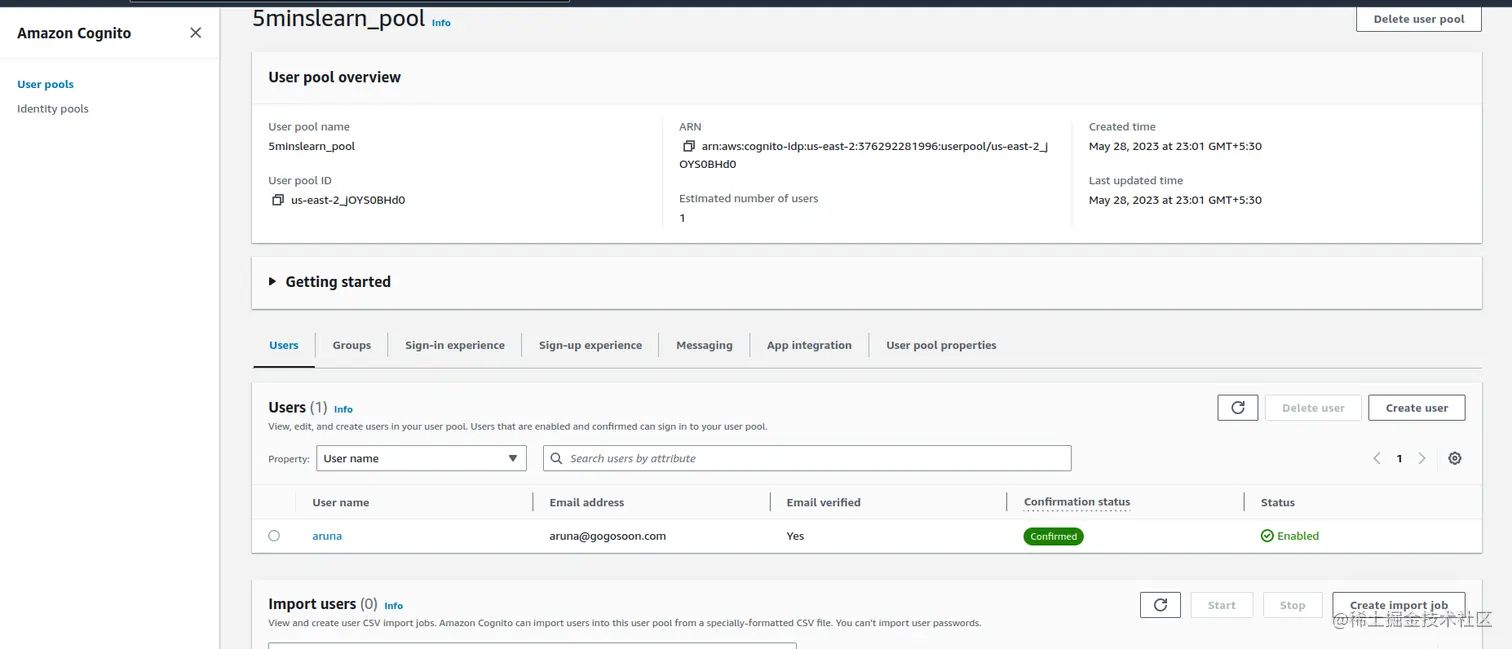The height and width of the screenshot is (649, 1512).
Task: Expand the Getting started section
Action: click(272, 282)
